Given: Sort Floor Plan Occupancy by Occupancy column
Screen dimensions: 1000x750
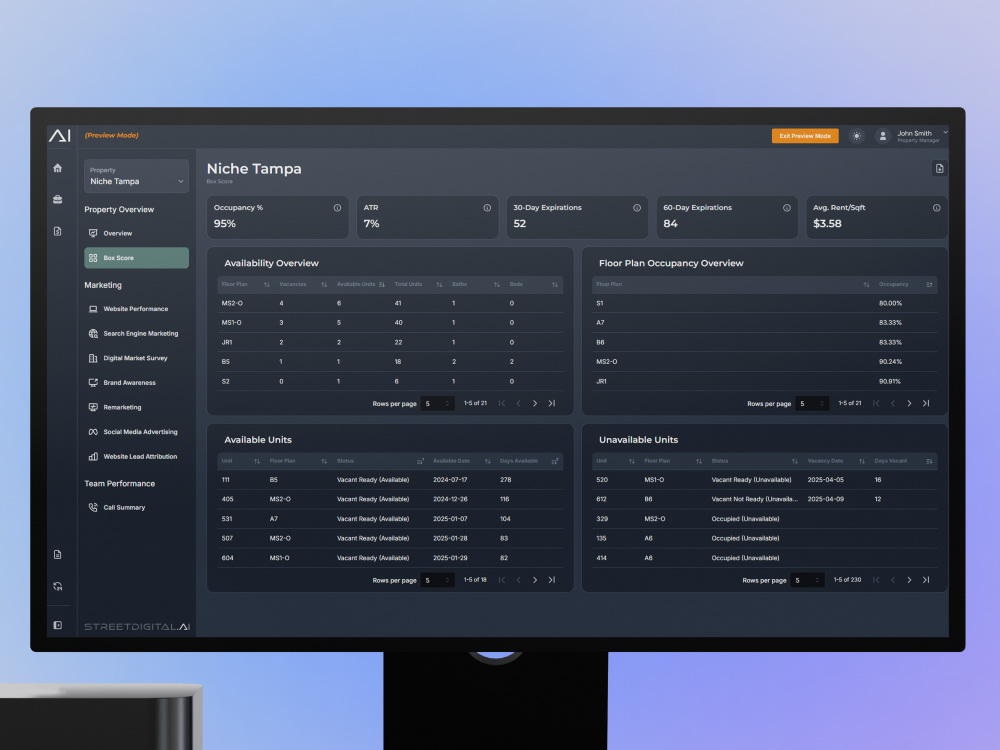Looking at the screenshot, I should tap(929, 284).
